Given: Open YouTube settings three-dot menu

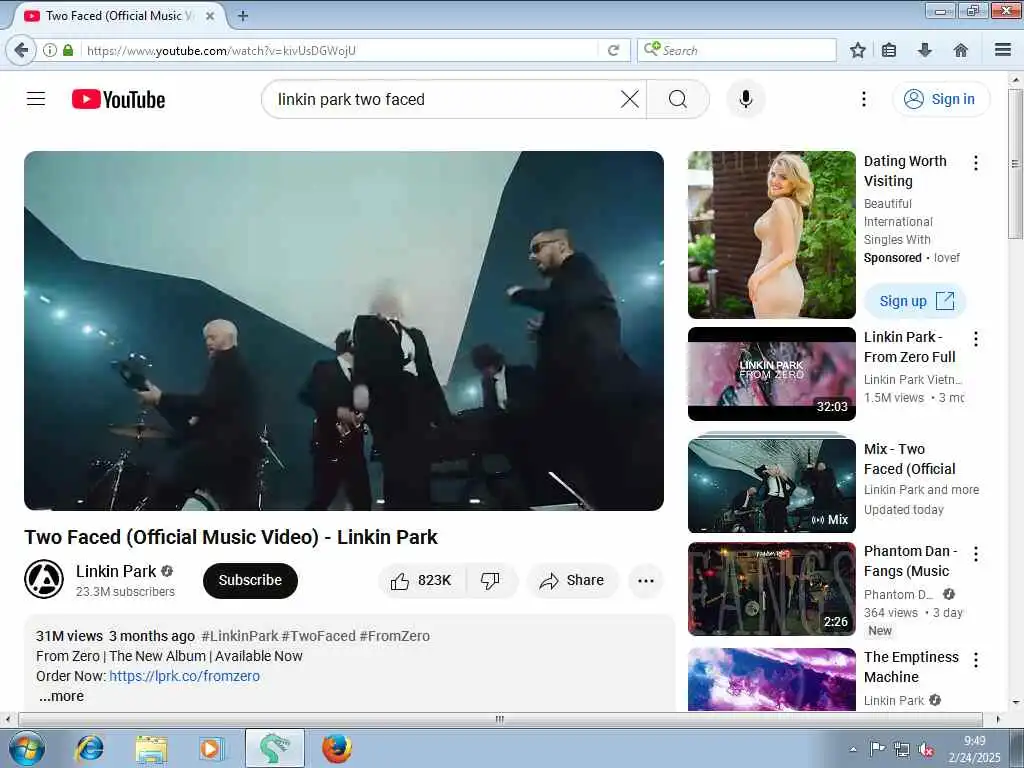Looking at the screenshot, I should click(863, 99).
